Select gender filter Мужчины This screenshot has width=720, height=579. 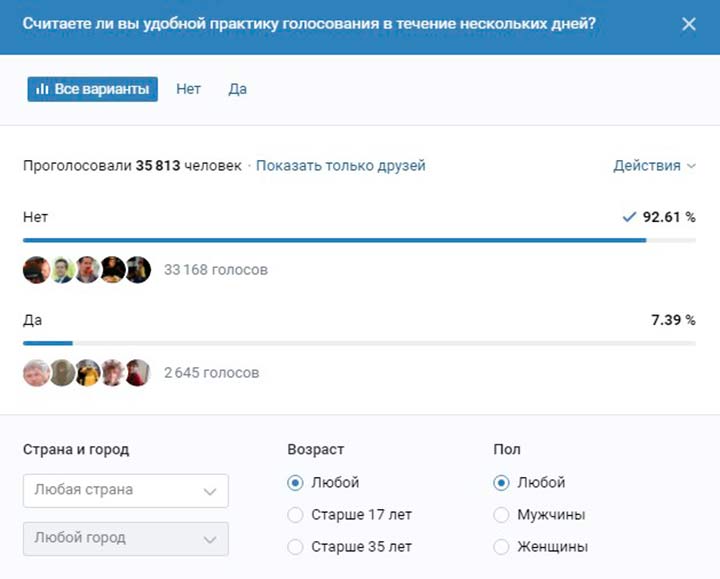(x=540, y=515)
